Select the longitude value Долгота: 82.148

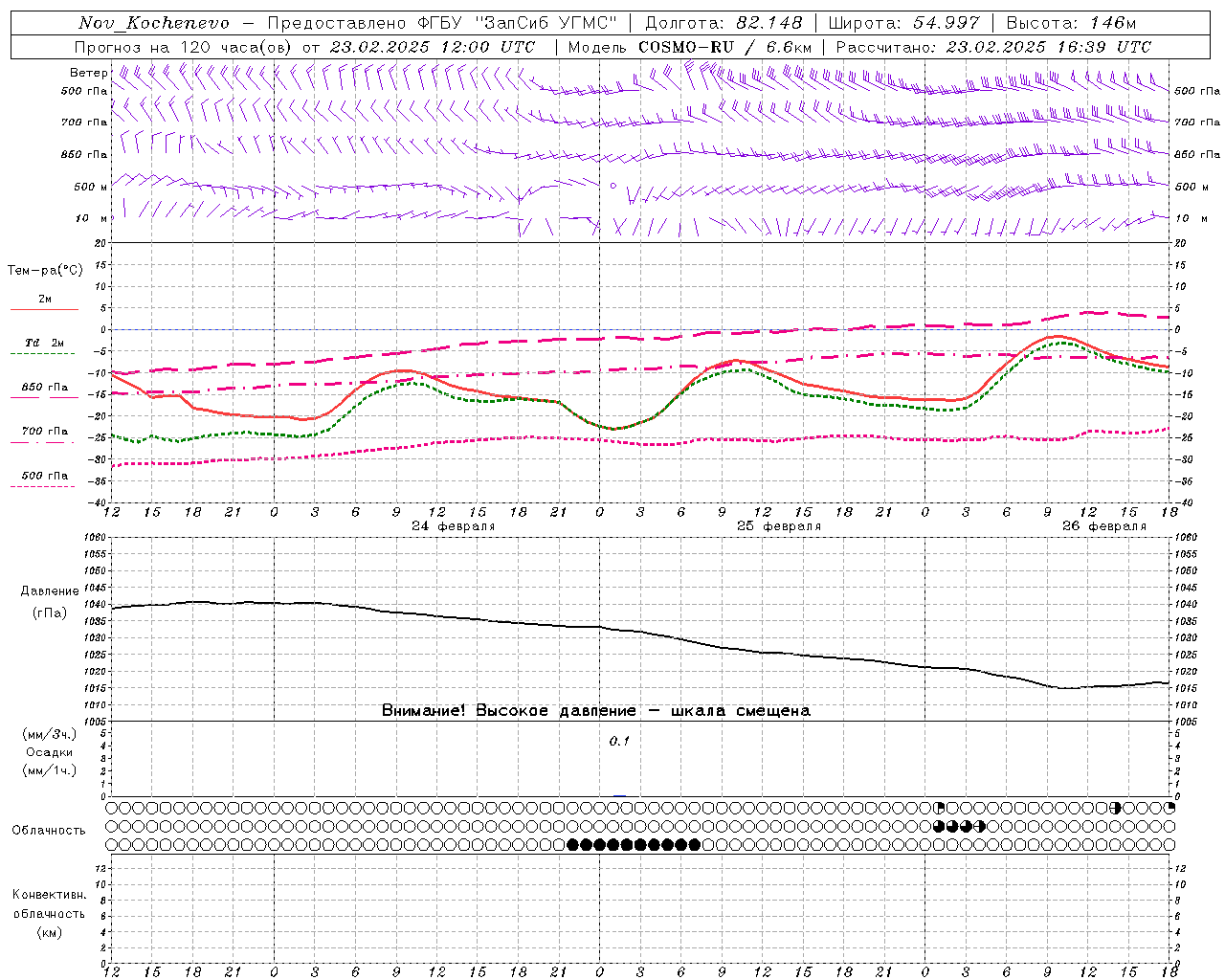[x=724, y=23]
